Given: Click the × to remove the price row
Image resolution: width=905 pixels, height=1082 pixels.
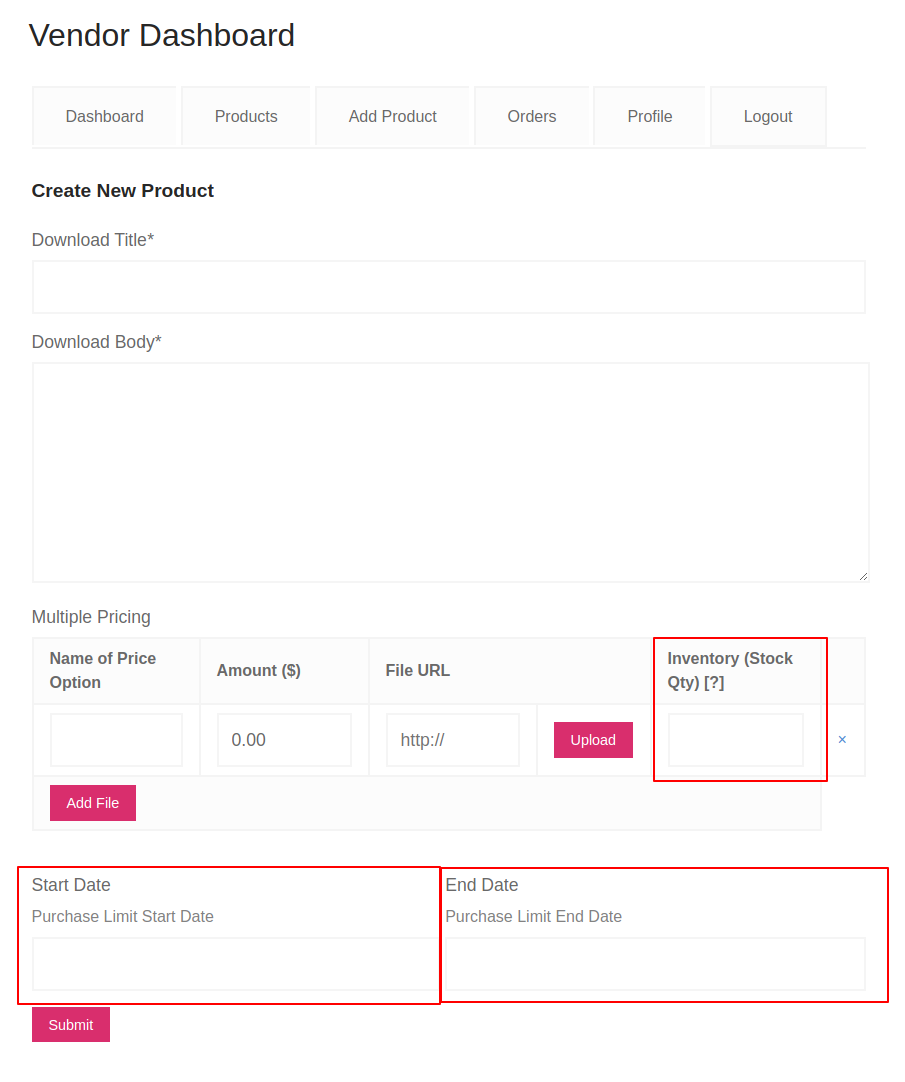Looking at the screenshot, I should [x=842, y=740].
